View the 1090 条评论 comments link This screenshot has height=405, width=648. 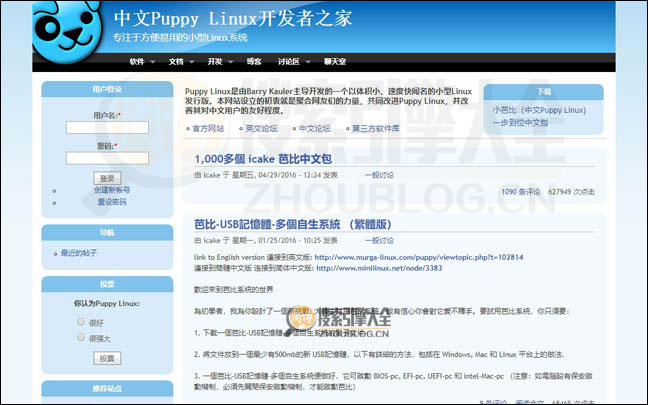521,192
